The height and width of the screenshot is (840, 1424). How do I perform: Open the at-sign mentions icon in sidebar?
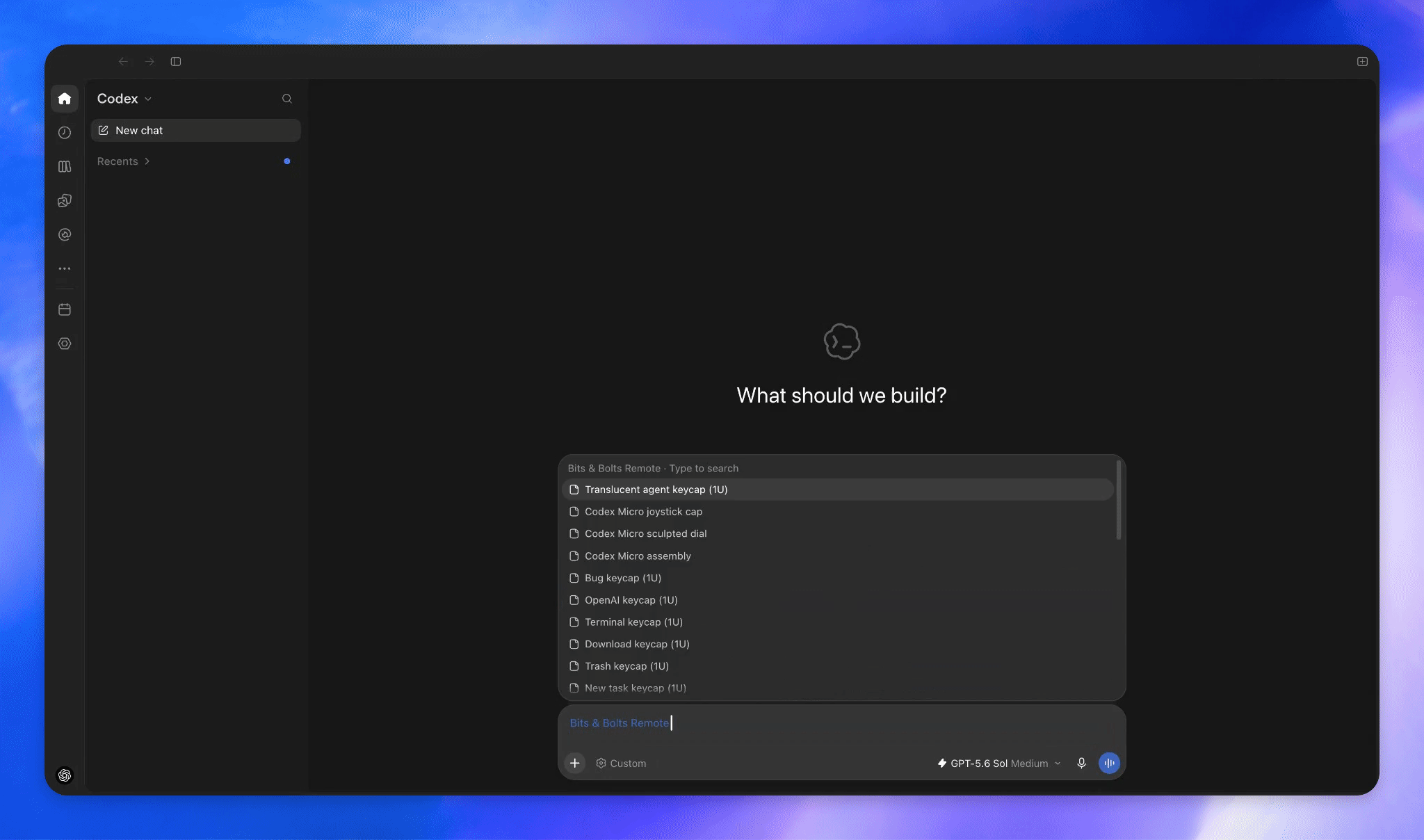point(65,235)
